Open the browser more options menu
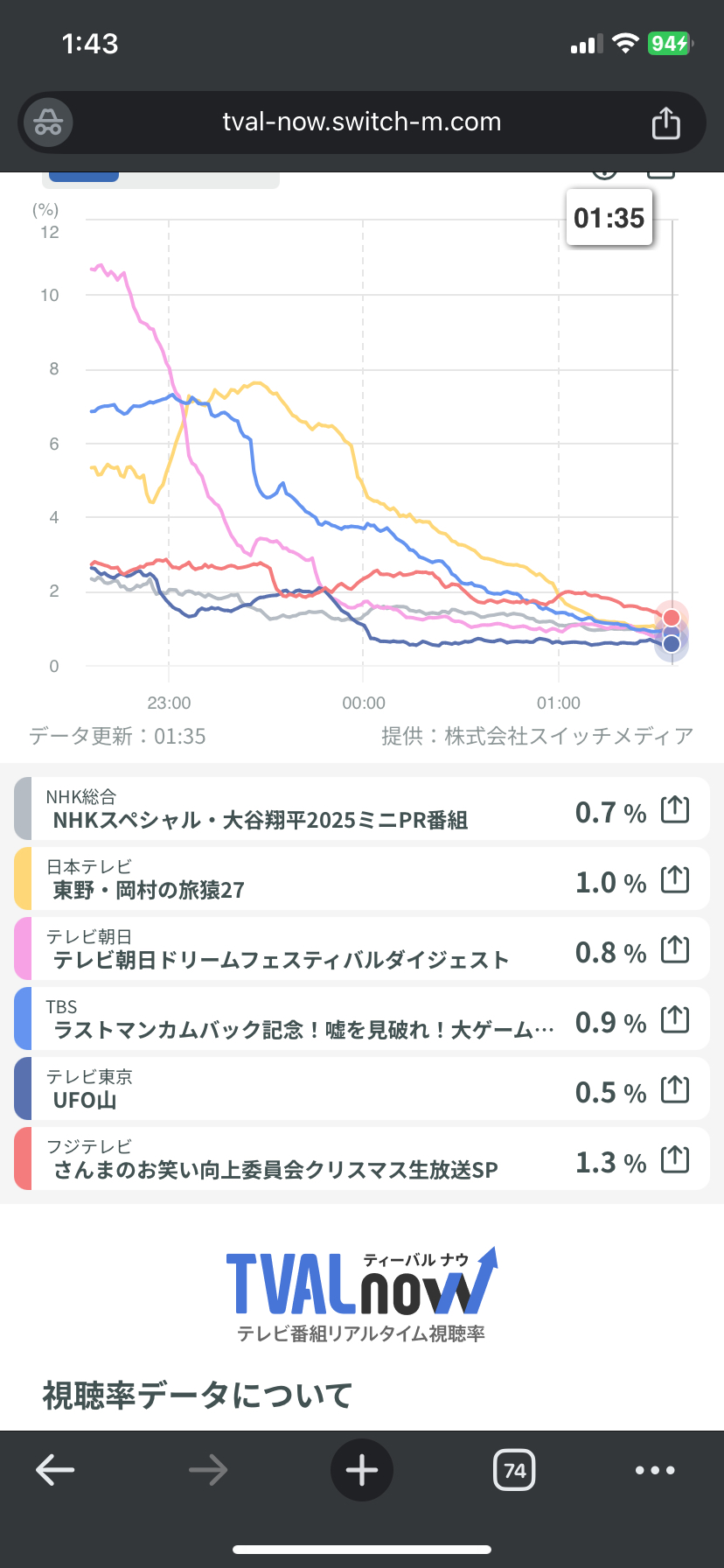Viewport: 724px width, 1568px height. pyautogui.click(x=655, y=1470)
